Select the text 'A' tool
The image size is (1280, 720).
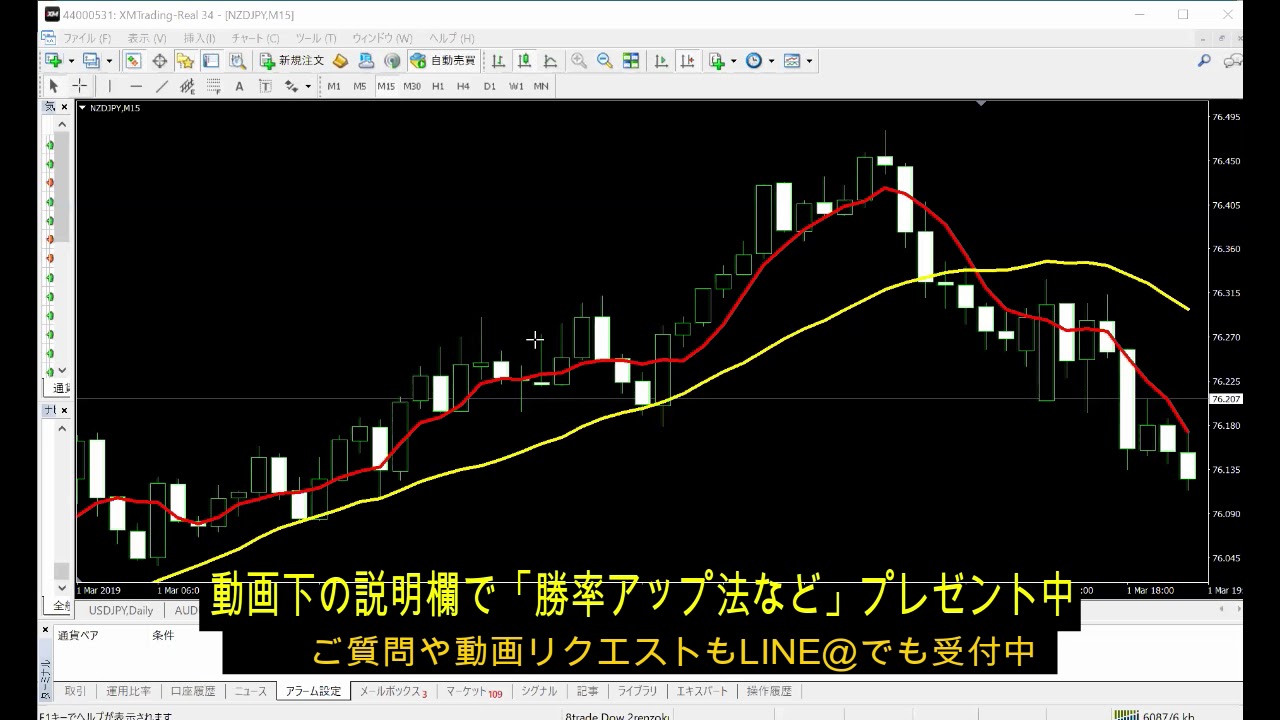(239, 86)
